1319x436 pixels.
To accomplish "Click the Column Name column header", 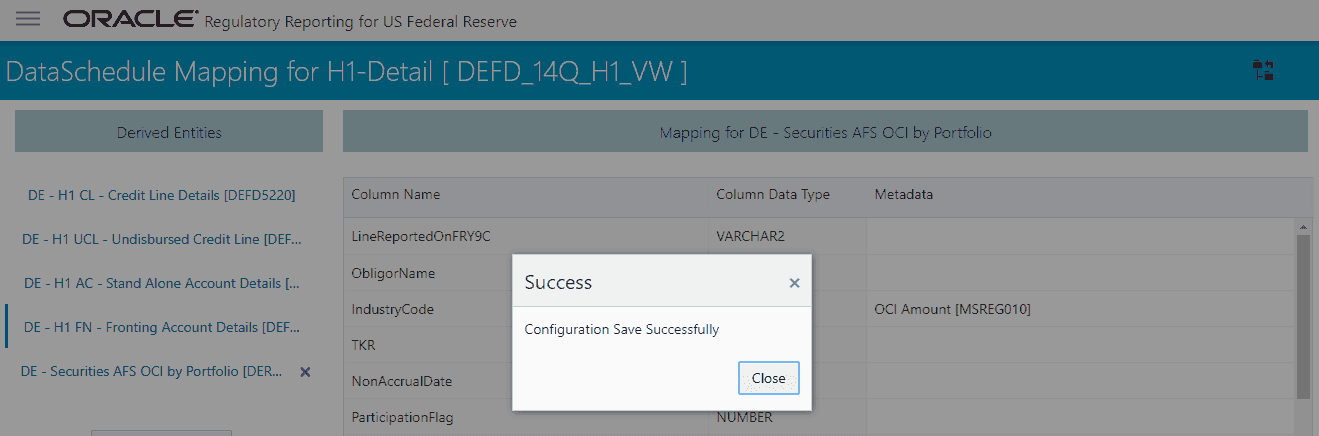I will pyautogui.click(x=396, y=195).
